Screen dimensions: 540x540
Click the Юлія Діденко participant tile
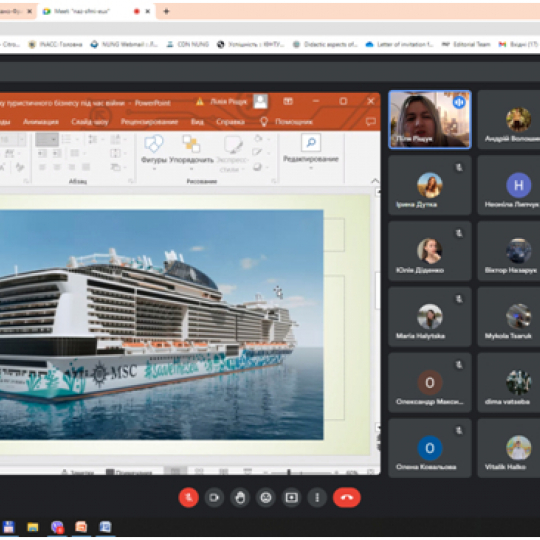point(429,251)
